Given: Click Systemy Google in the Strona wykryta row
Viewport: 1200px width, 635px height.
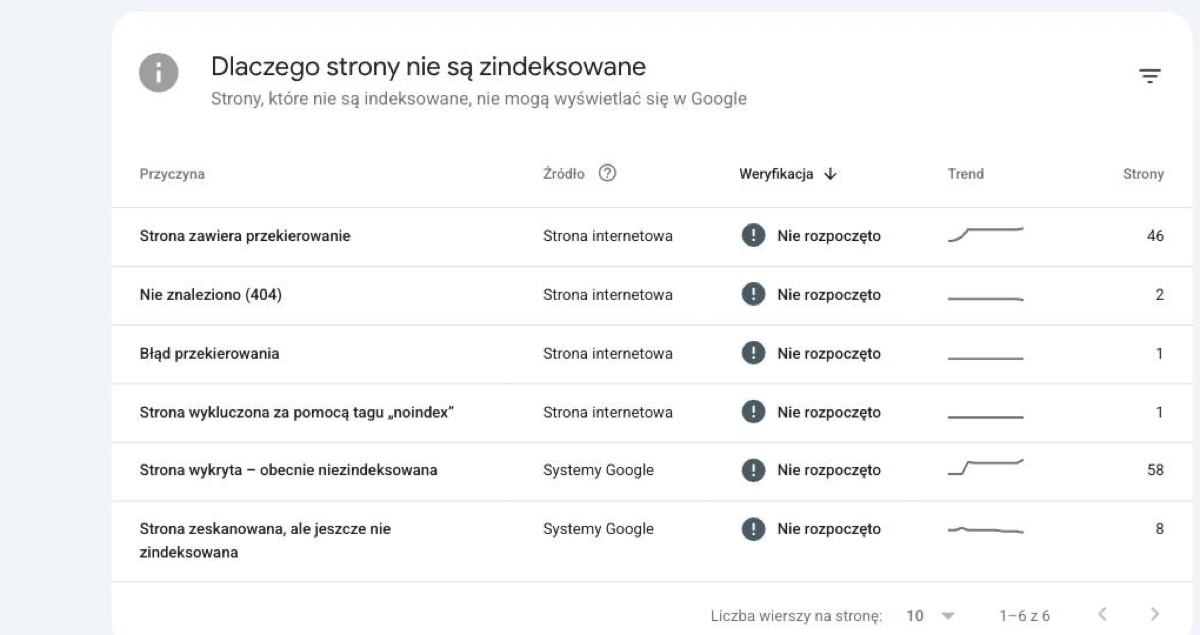Looking at the screenshot, I should 598,470.
